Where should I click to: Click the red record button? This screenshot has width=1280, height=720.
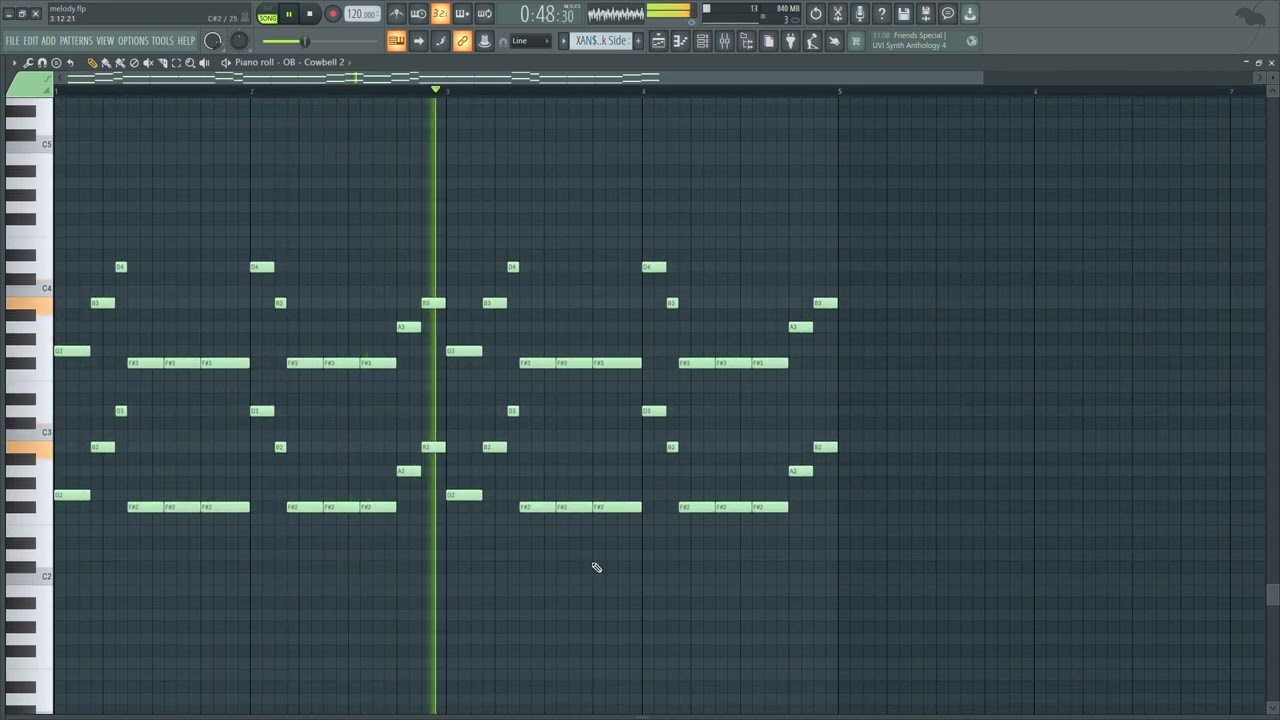[x=333, y=14]
